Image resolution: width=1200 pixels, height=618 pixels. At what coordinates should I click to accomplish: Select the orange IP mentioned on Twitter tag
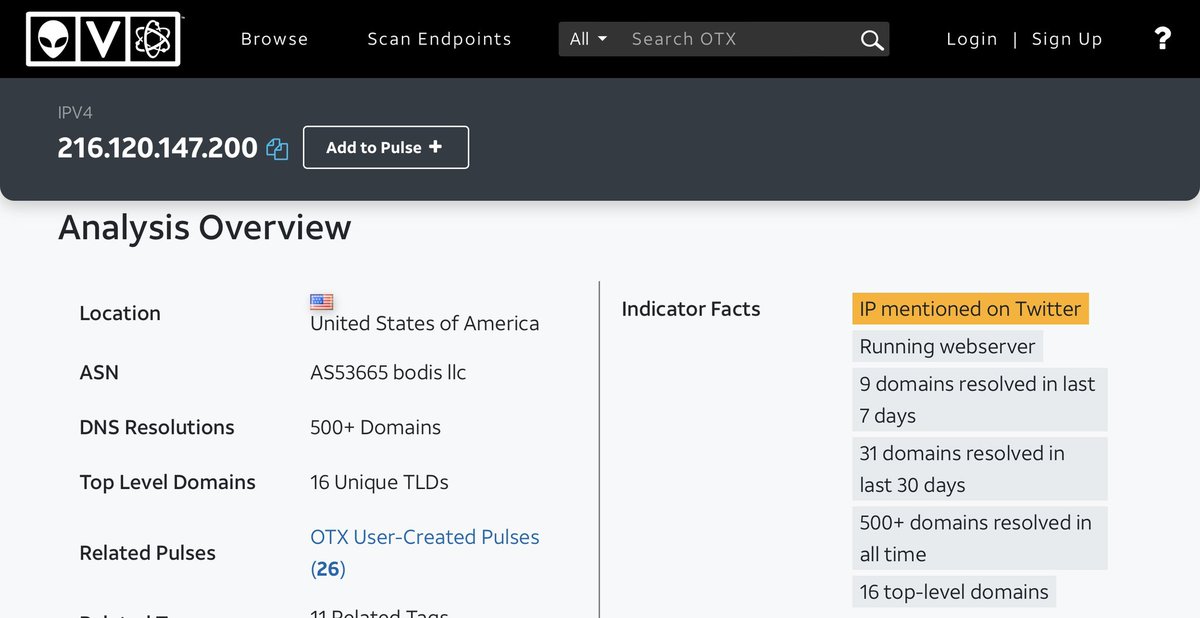[x=969, y=309]
